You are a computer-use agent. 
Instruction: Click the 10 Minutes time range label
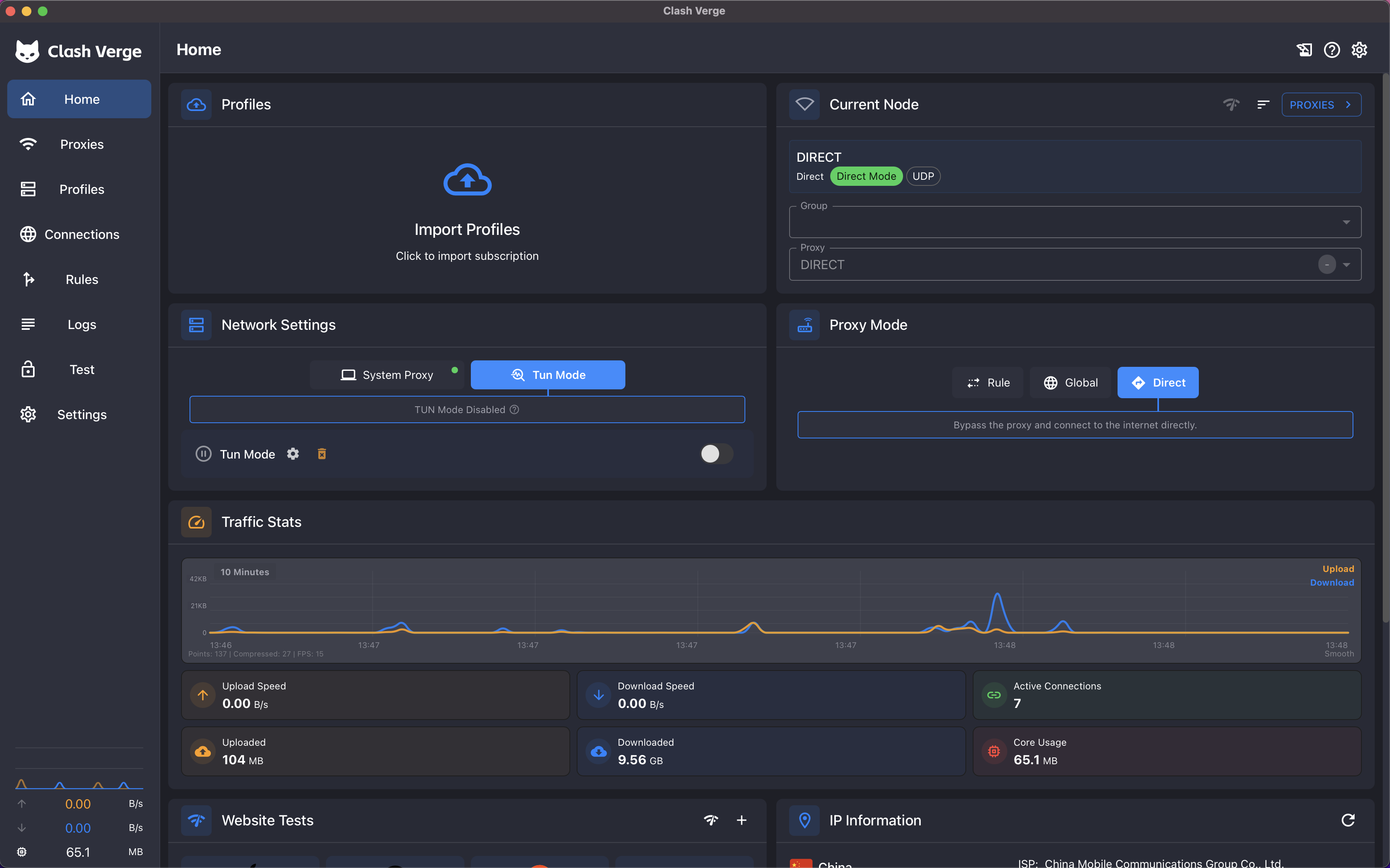coord(245,572)
